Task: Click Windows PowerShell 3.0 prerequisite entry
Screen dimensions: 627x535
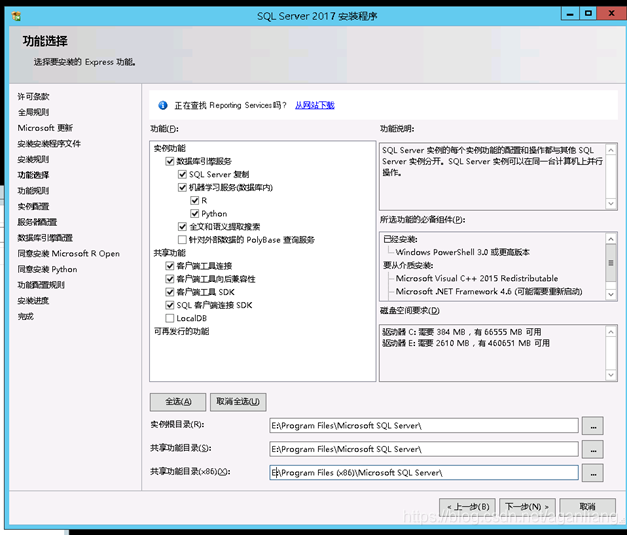Action: pyautogui.click(x=463, y=252)
